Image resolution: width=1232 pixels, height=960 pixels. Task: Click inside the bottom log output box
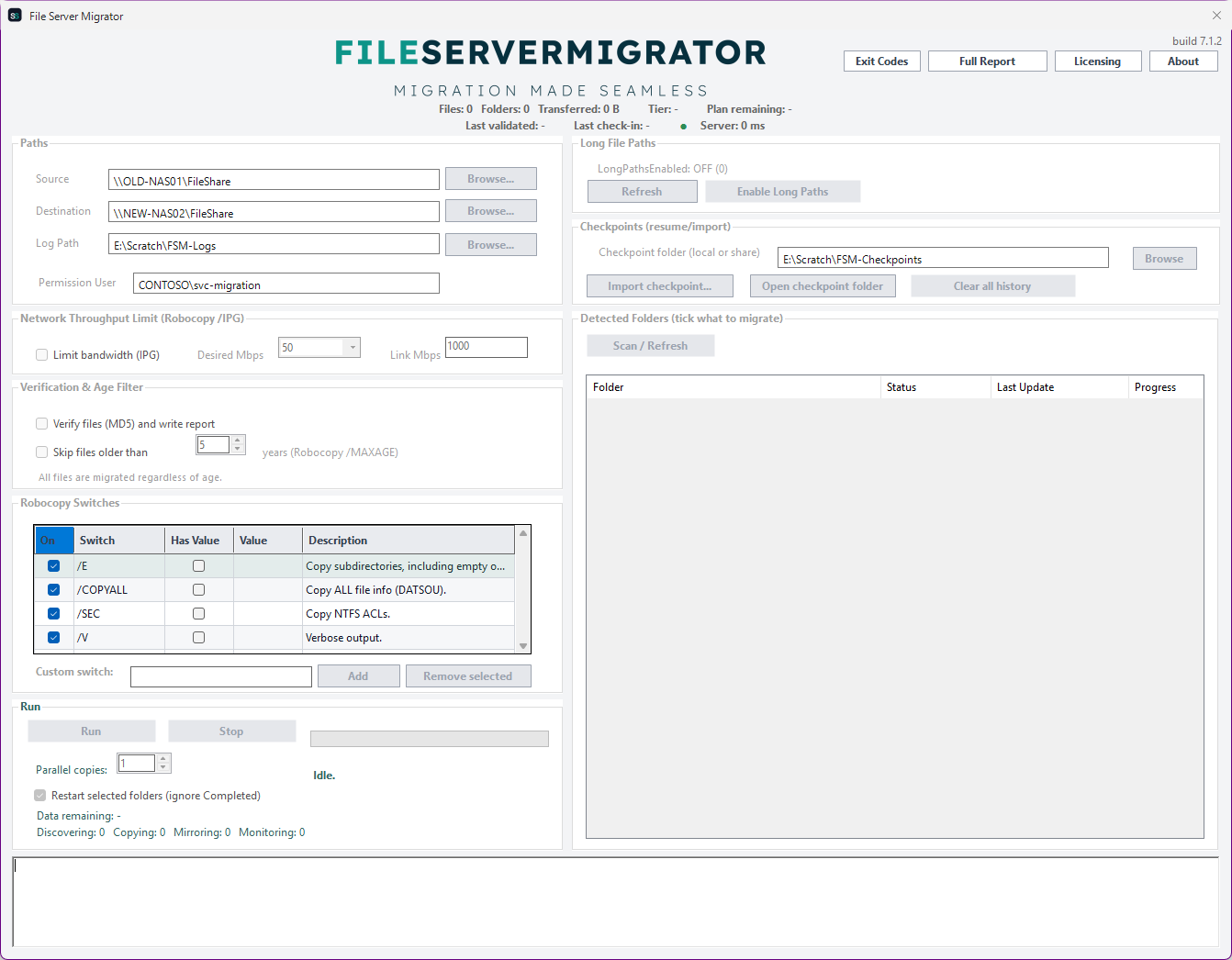(615, 901)
